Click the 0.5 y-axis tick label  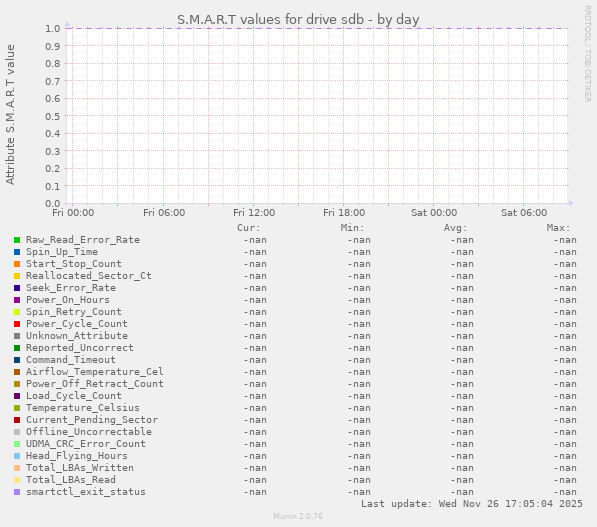point(53,116)
